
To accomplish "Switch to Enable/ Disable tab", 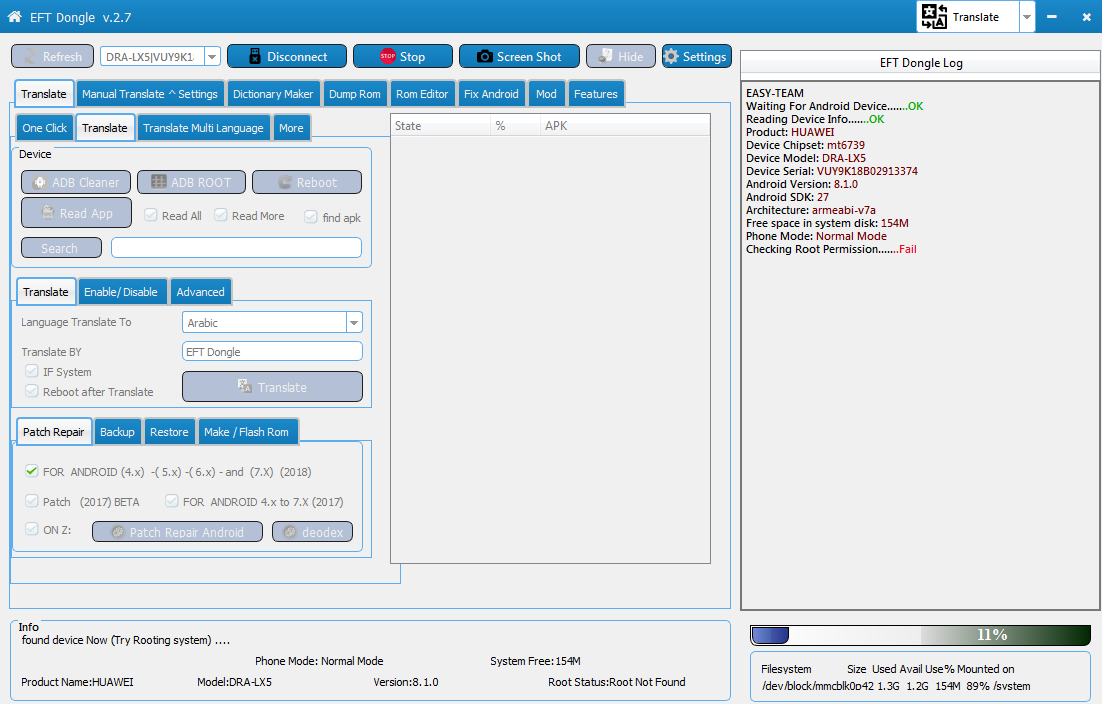I will 121,292.
